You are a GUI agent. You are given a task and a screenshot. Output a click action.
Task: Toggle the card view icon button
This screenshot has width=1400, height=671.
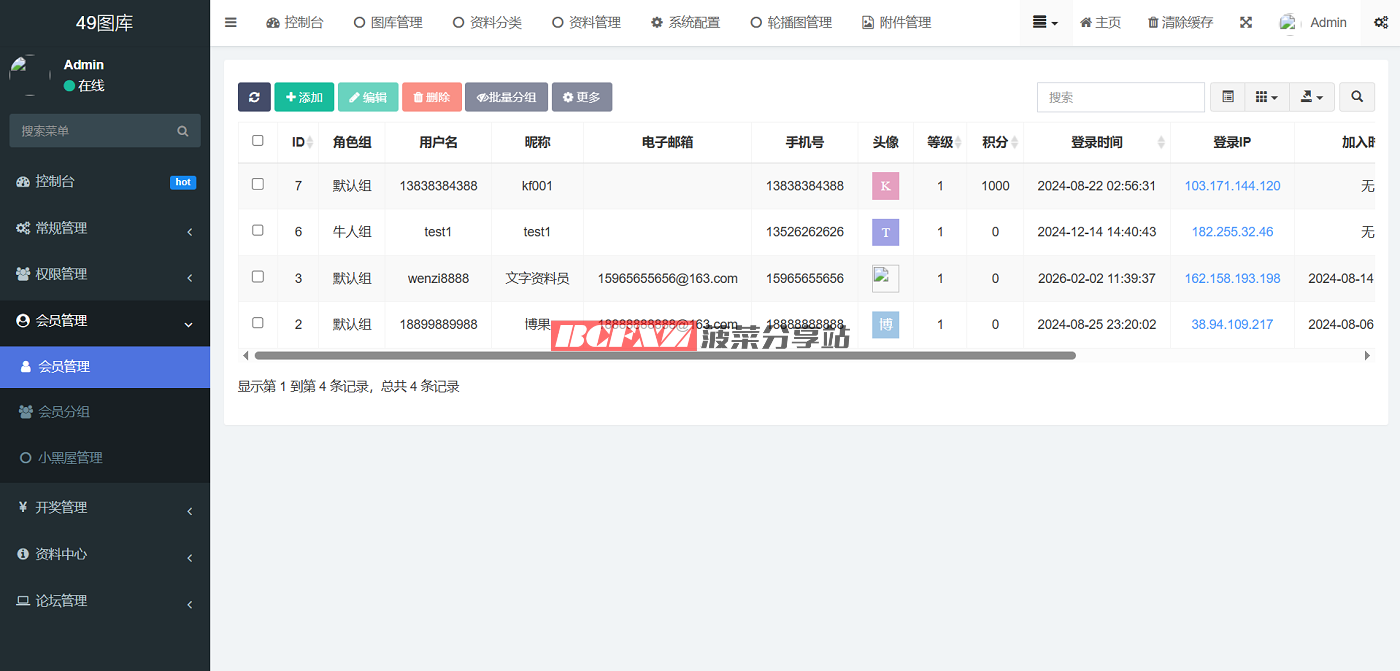coord(1228,97)
